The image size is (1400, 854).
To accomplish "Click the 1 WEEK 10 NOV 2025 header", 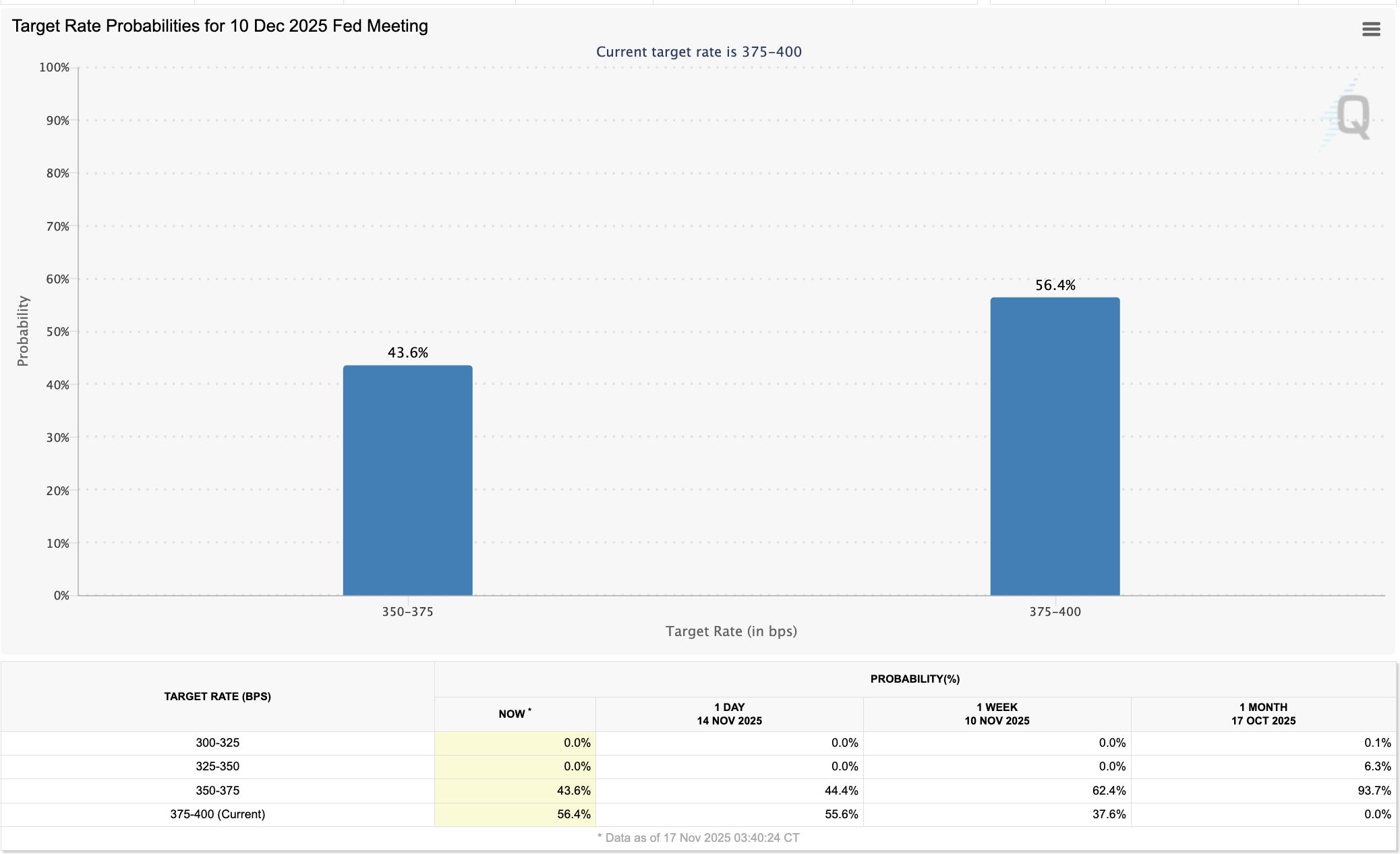I will [x=997, y=714].
